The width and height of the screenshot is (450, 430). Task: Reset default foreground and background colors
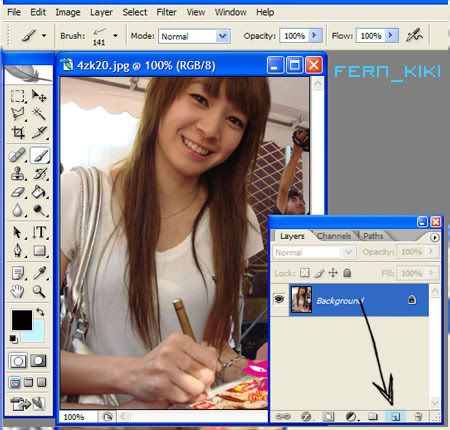[x=13, y=339]
